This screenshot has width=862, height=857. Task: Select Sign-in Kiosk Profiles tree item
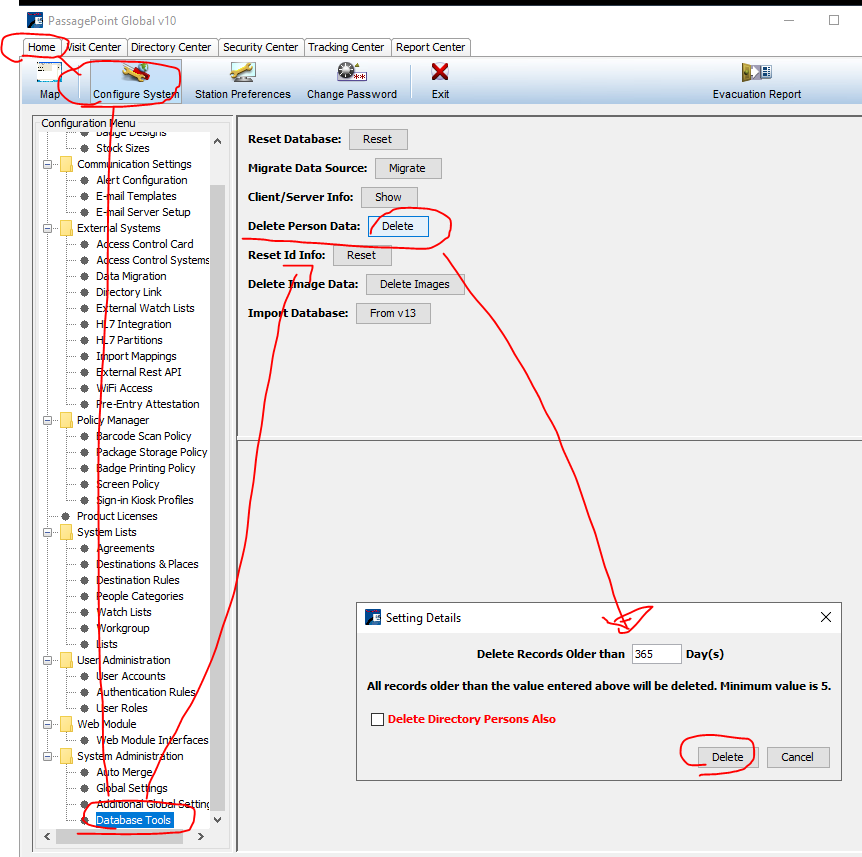[x=145, y=500]
